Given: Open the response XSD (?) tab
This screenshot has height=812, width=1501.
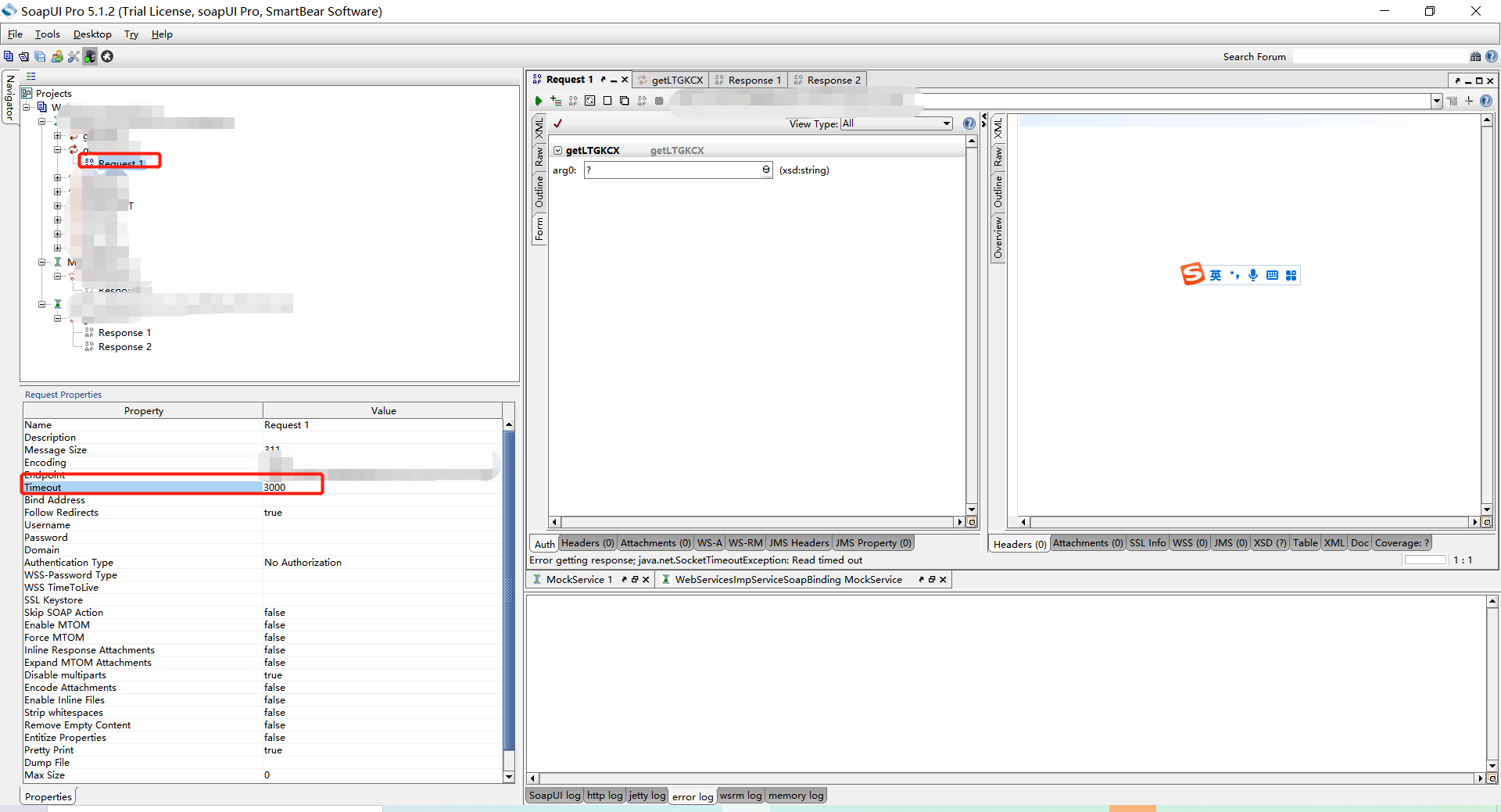Looking at the screenshot, I should tap(1270, 543).
